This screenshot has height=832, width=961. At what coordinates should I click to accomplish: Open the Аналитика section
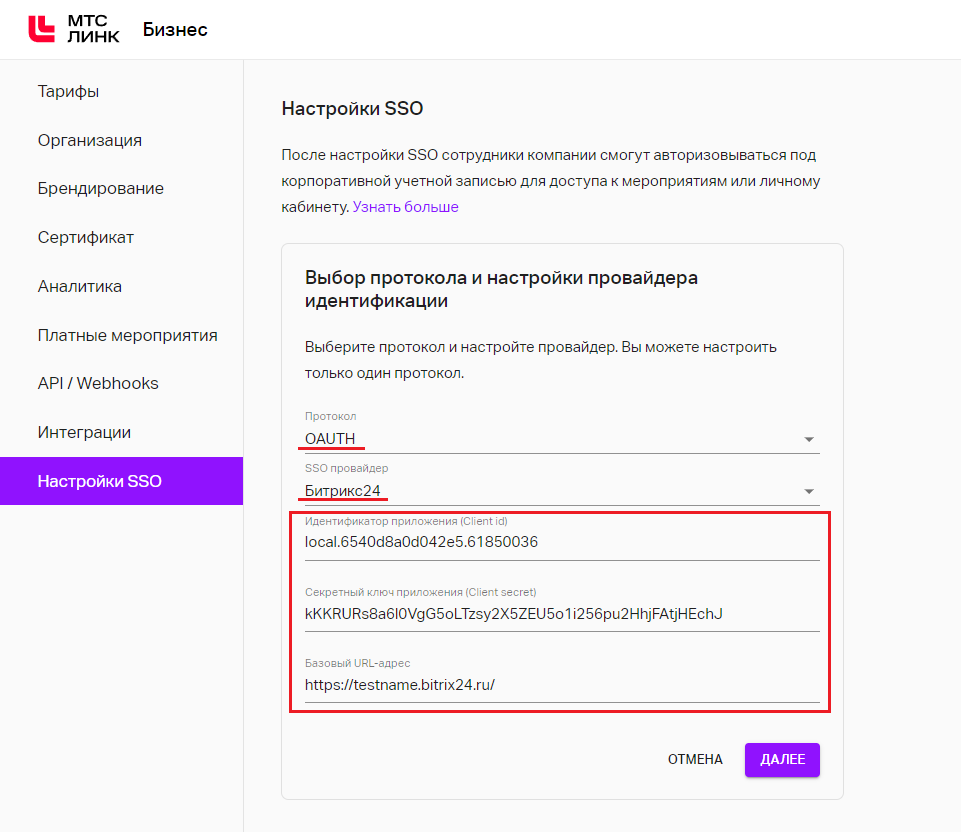point(80,286)
